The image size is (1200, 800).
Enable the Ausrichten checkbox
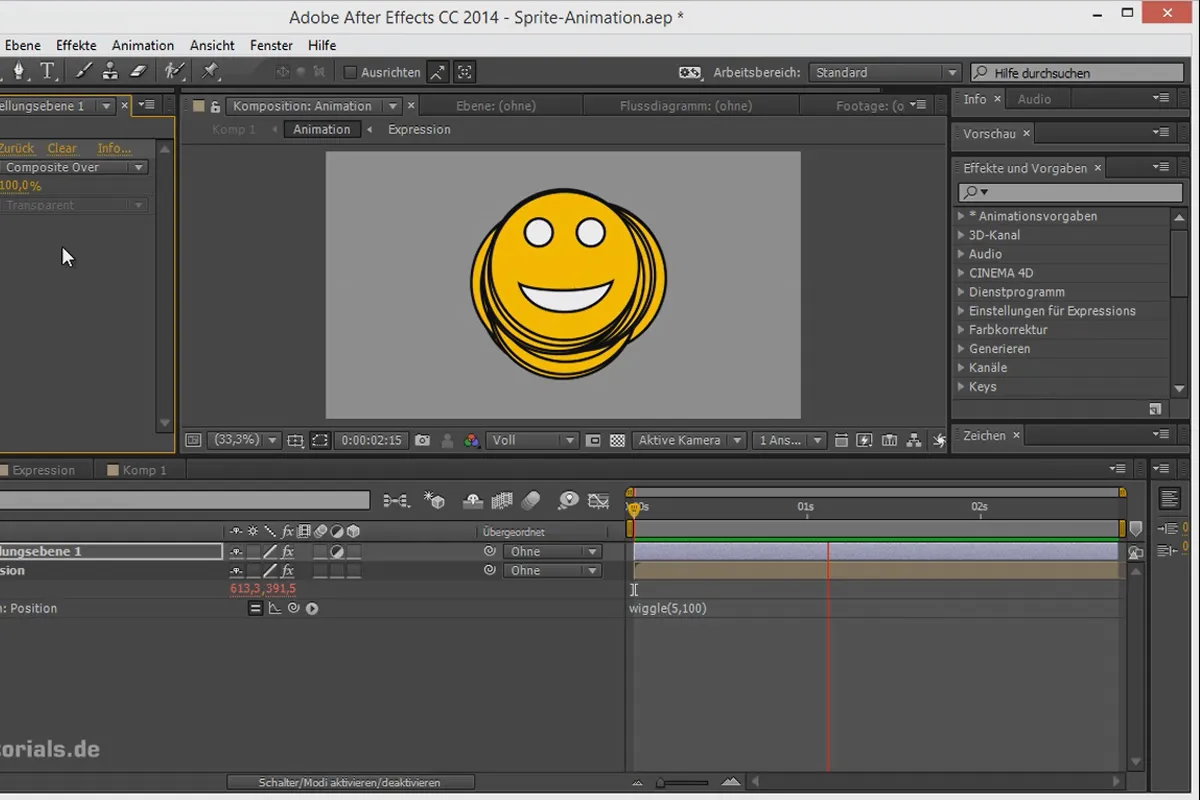coord(350,72)
